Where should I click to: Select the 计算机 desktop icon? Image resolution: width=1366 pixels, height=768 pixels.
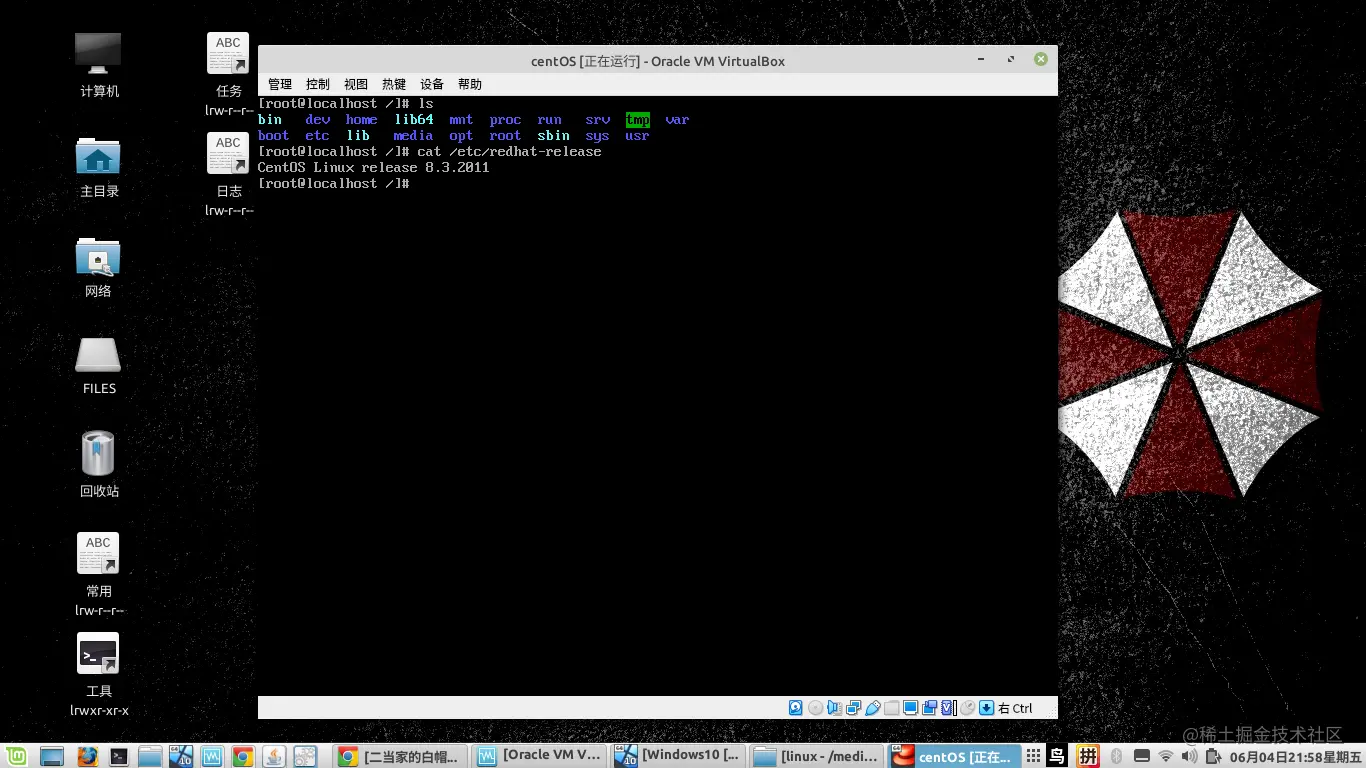click(99, 65)
